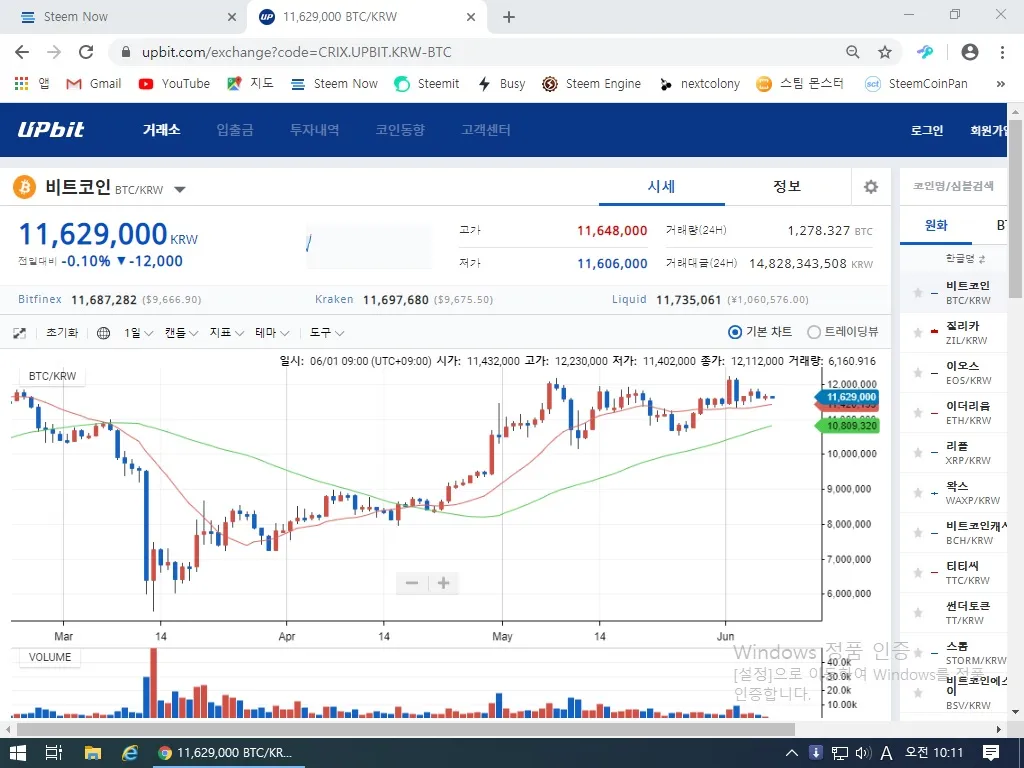
Task: Click the 코인명/심볼검색 search field
Action: pyautogui.click(x=953, y=186)
